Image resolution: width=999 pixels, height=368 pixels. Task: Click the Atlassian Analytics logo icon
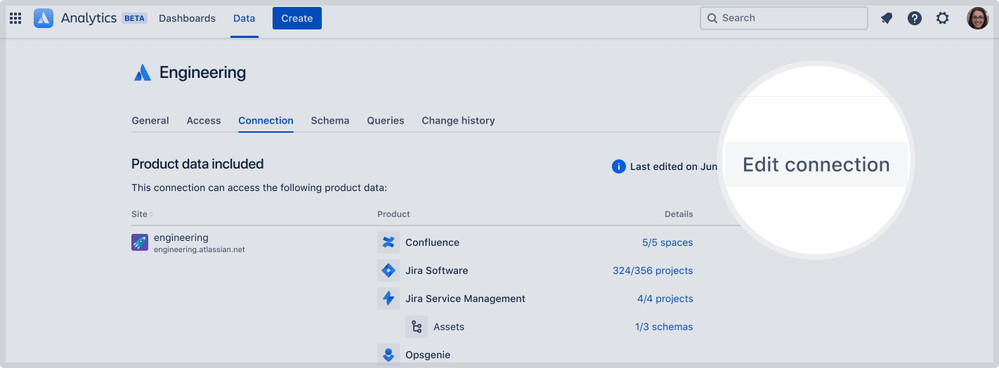43,18
